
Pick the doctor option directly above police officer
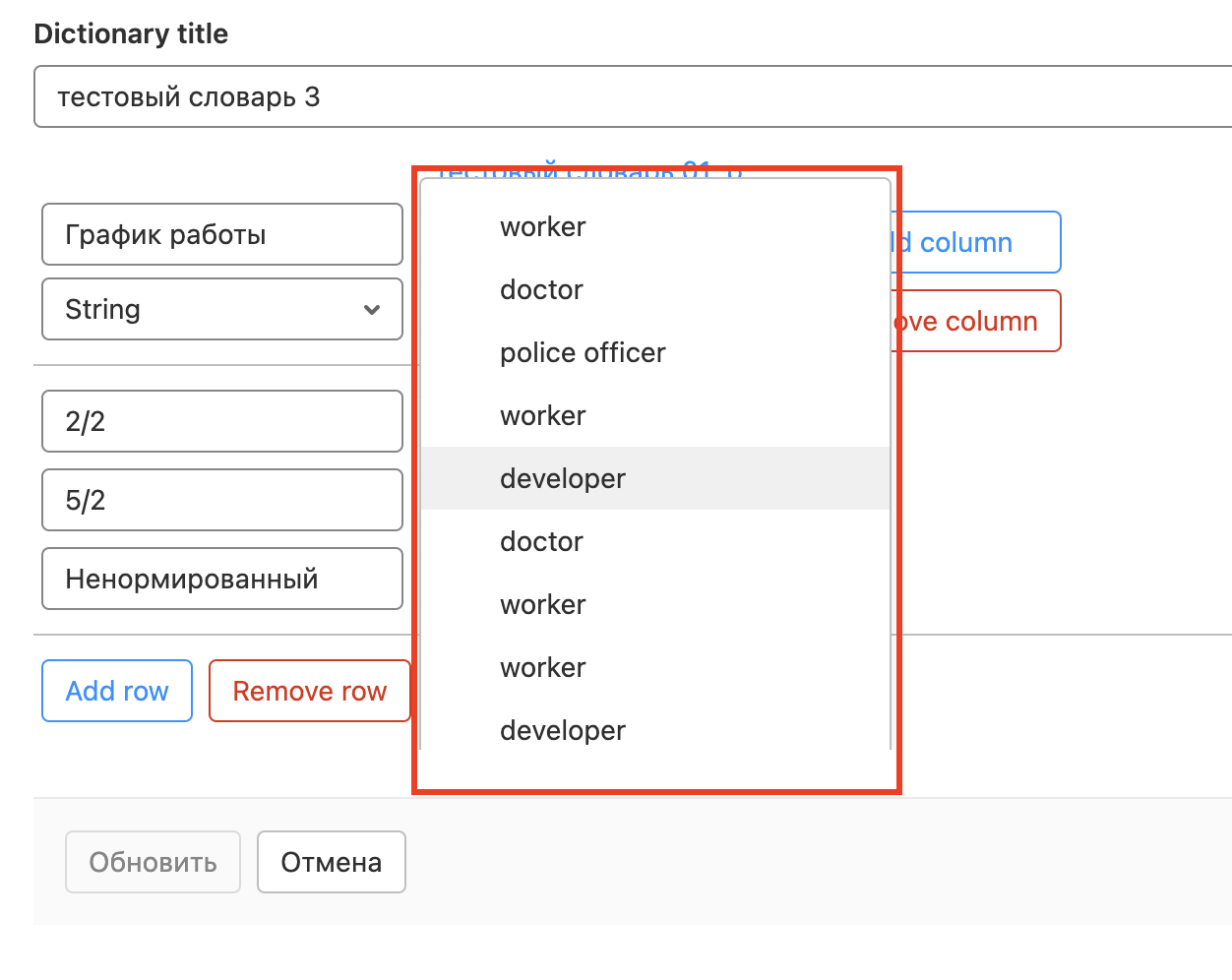click(x=541, y=289)
